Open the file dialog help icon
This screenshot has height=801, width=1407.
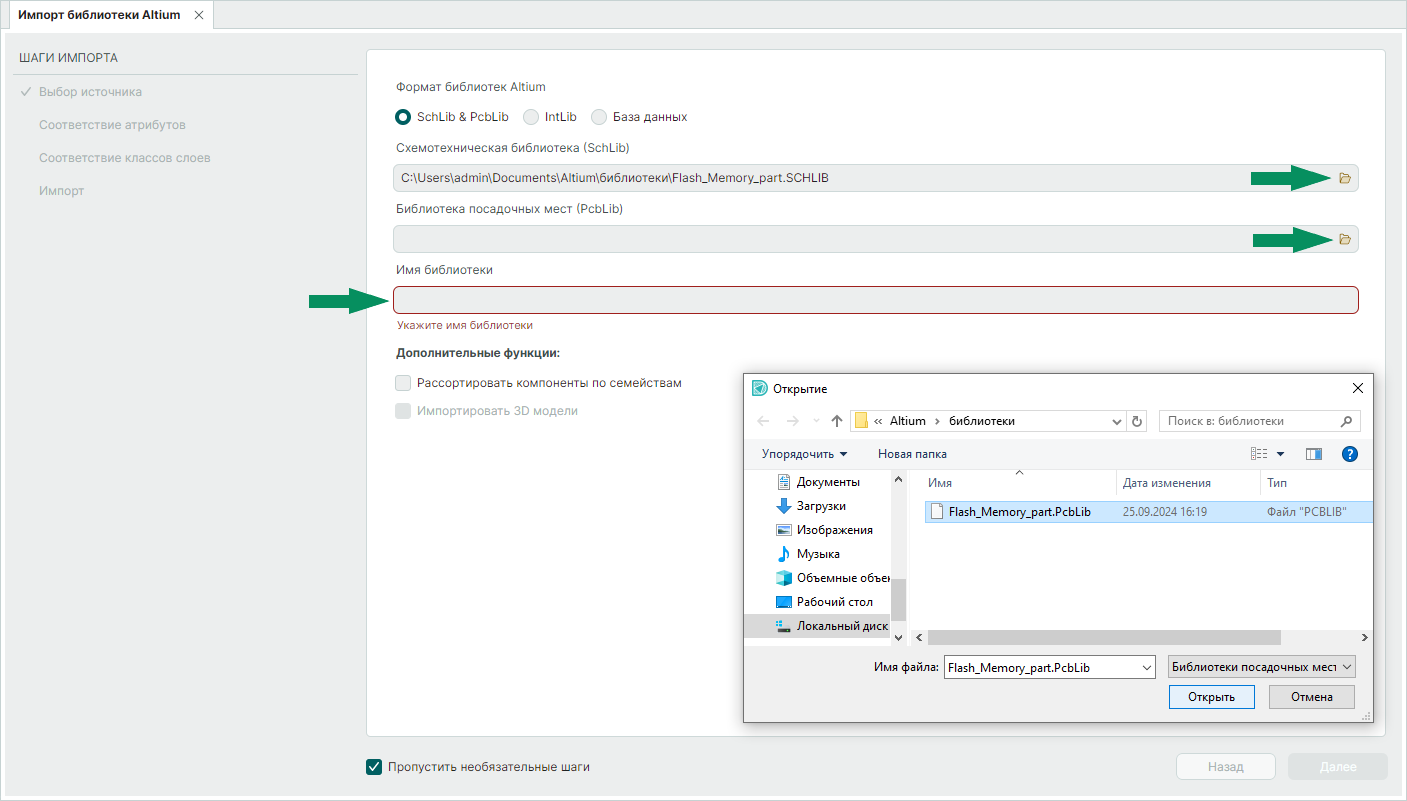click(x=1348, y=454)
